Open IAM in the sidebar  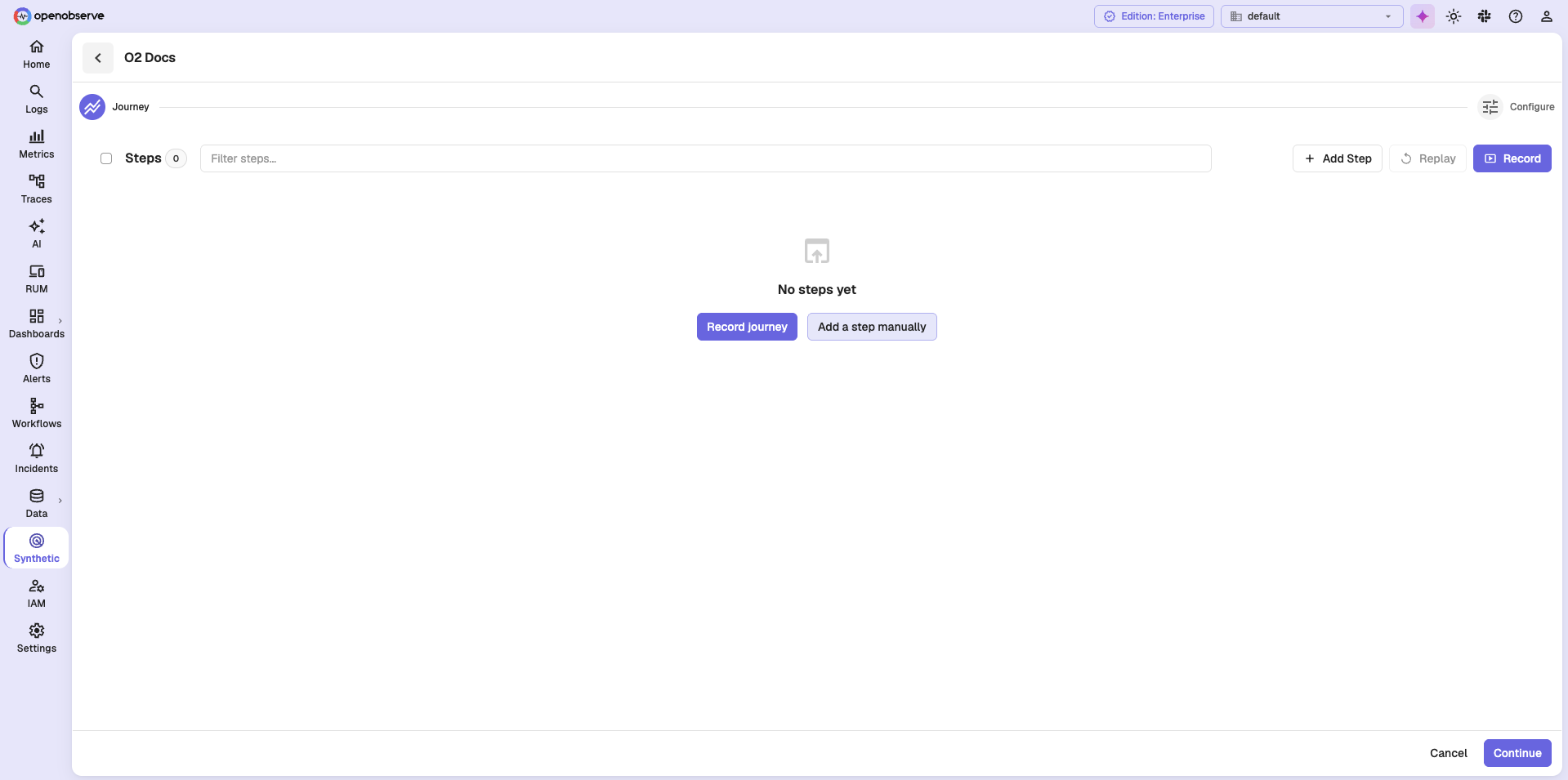pyautogui.click(x=36, y=594)
